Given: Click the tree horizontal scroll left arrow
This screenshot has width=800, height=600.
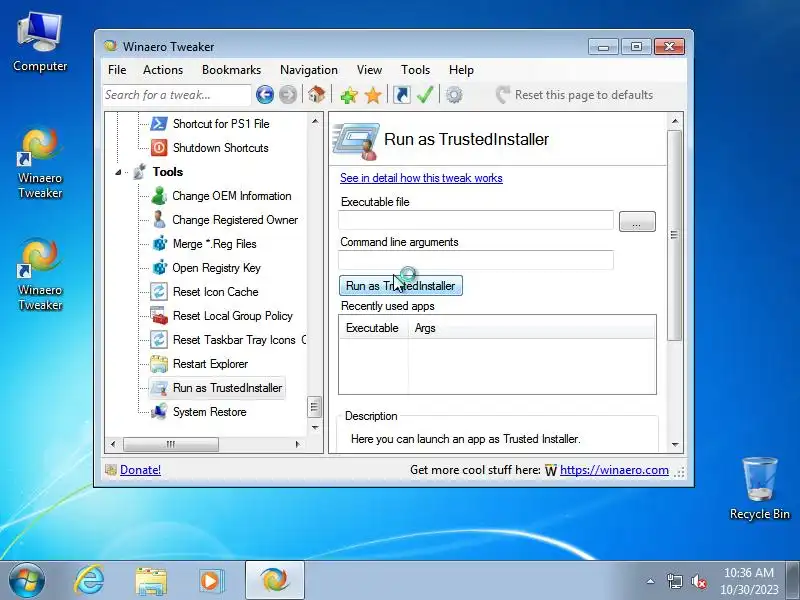Looking at the screenshot, I should point(113,444).
